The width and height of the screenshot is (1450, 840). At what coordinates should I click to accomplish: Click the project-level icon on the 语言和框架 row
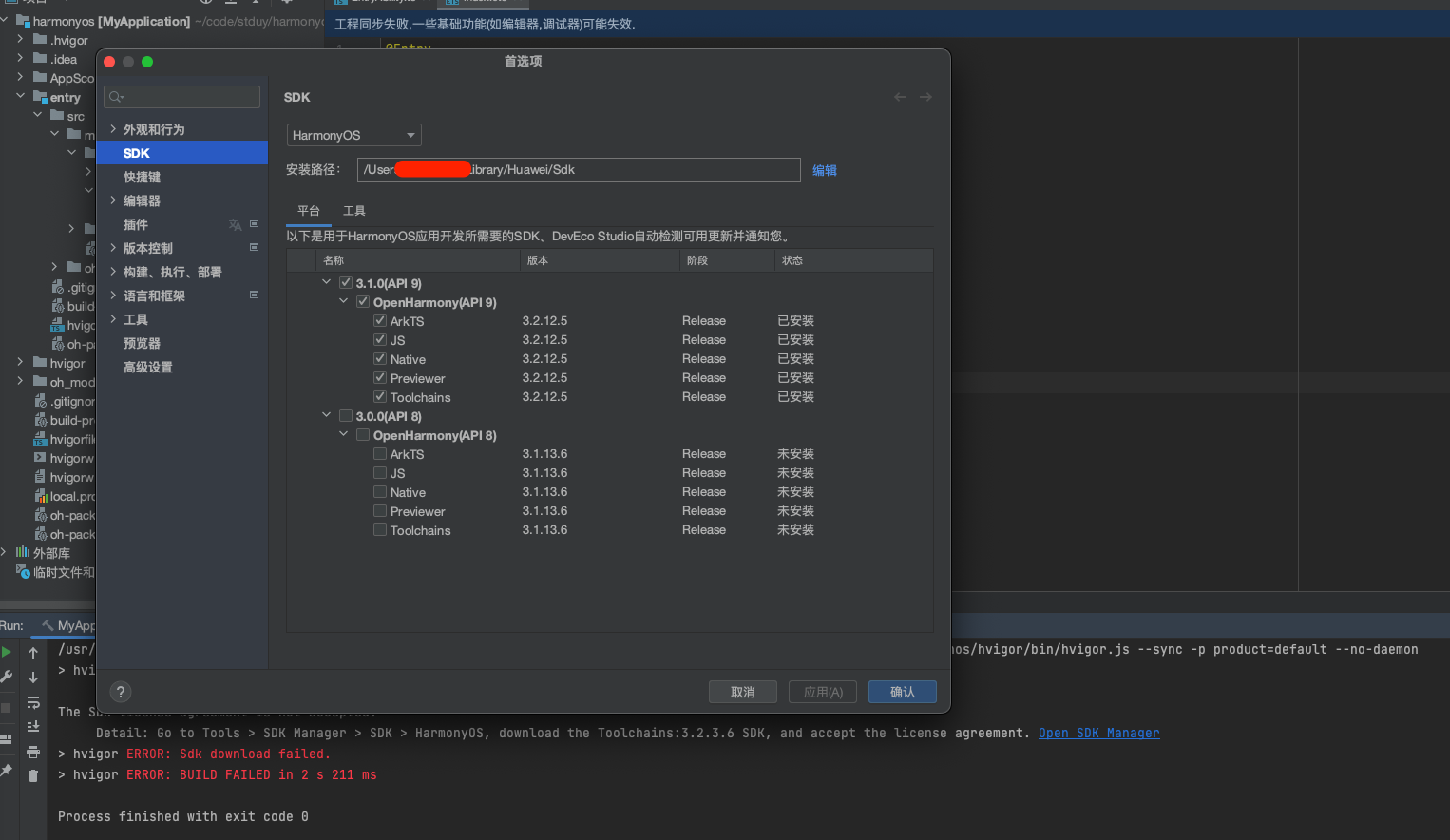pos(254,296)
